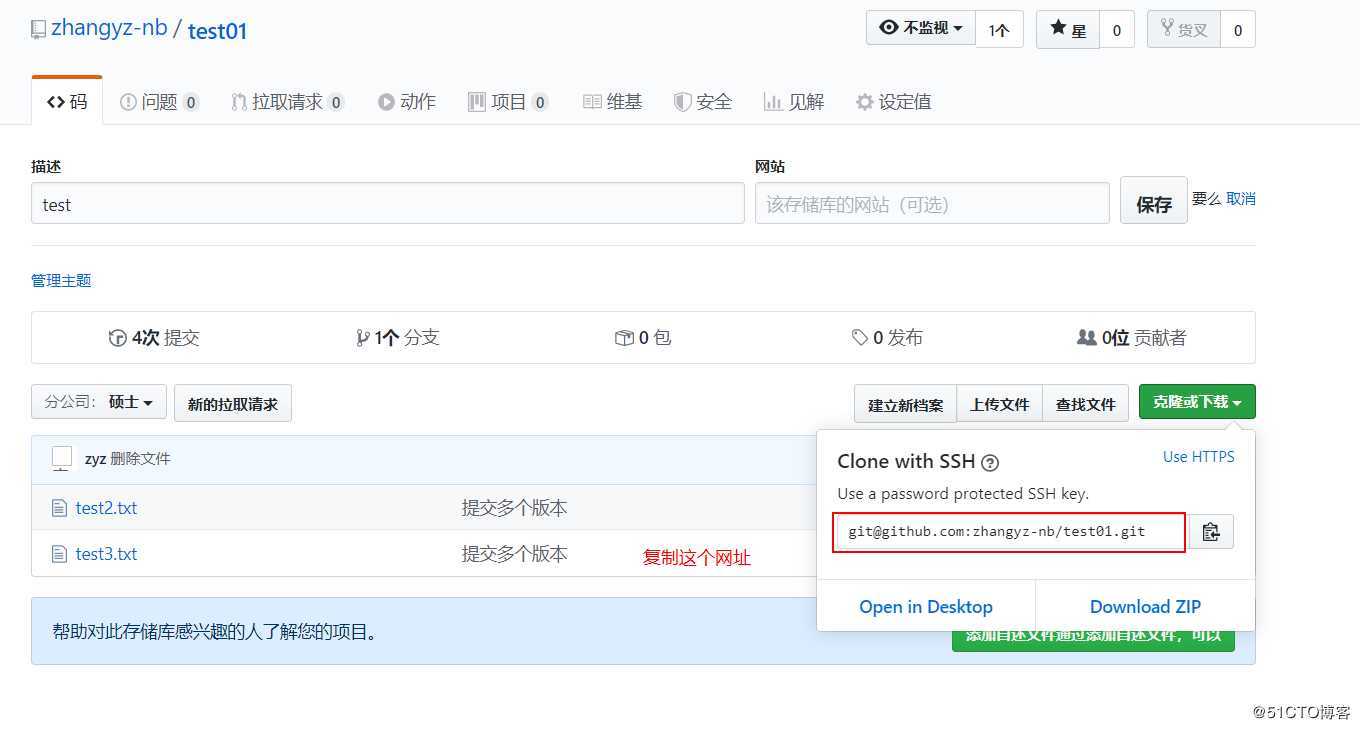The height and width of the screenshot is (729, 1360).
Task: Click the repository book icon beside zhangyz-nb
Action: tap(39, 30)
